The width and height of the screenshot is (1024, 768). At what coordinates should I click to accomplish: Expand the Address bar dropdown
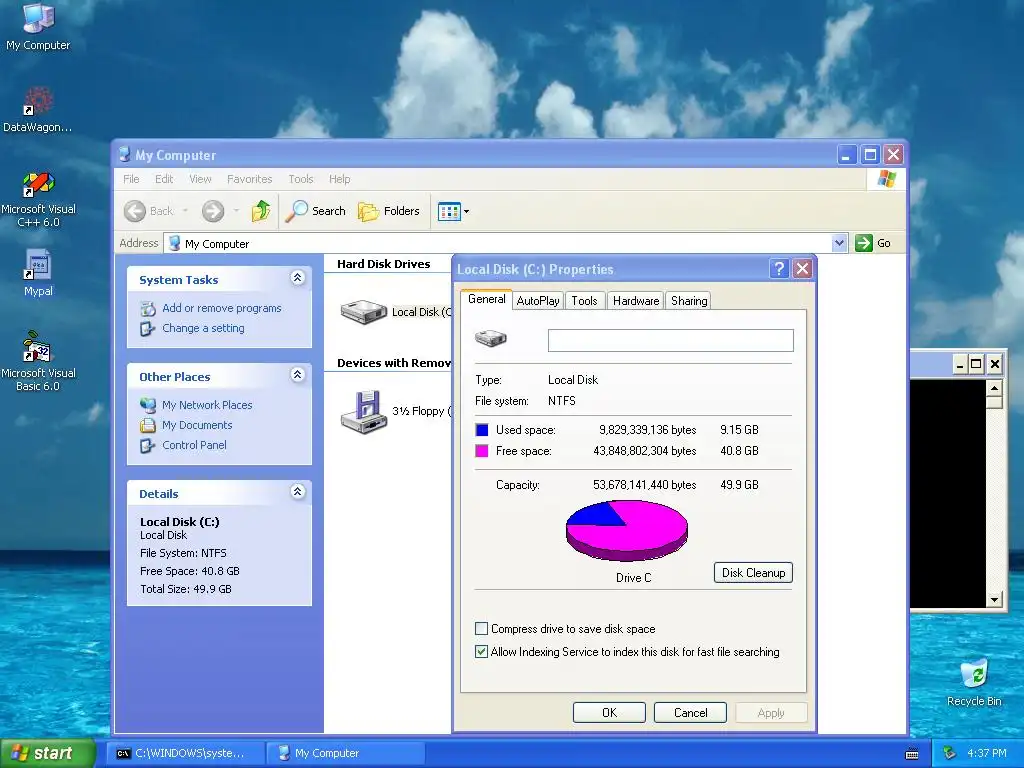839,243
